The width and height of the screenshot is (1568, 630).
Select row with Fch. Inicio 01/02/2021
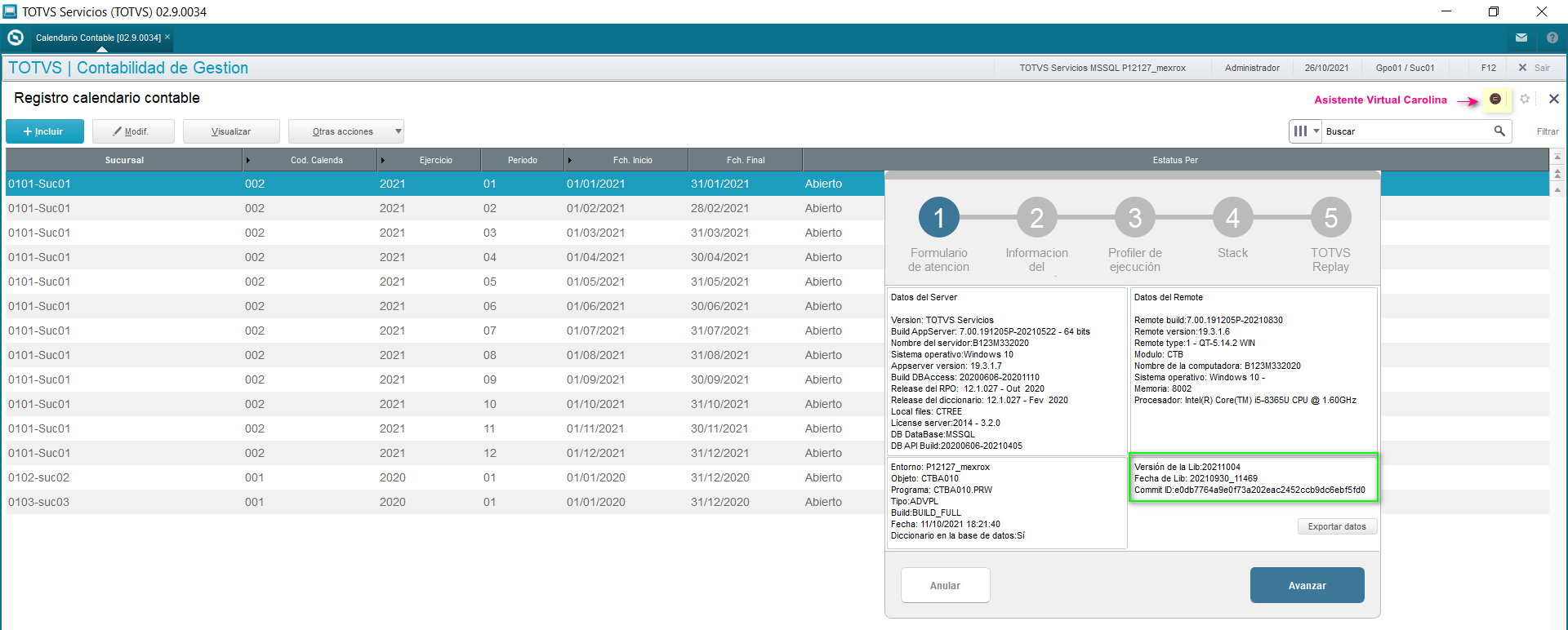[x=445, y=208]
